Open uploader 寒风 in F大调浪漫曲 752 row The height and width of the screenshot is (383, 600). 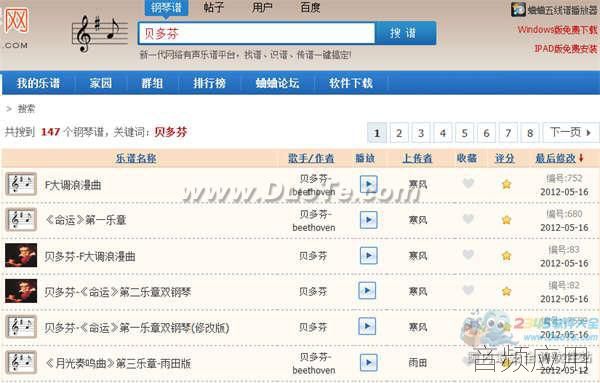pos(417,184)
